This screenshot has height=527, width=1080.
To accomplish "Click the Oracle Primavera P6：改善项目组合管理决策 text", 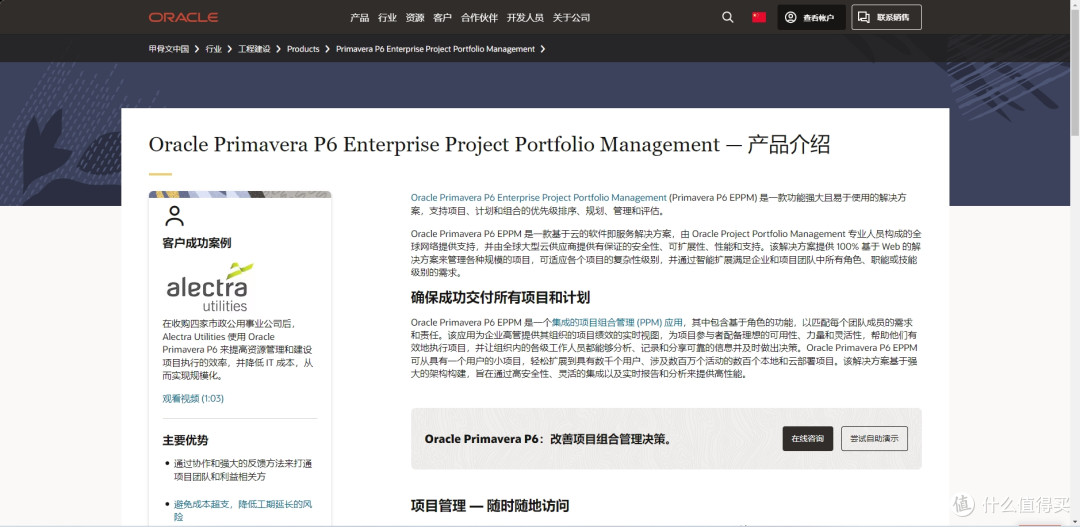I will click(x=548, y=440).
